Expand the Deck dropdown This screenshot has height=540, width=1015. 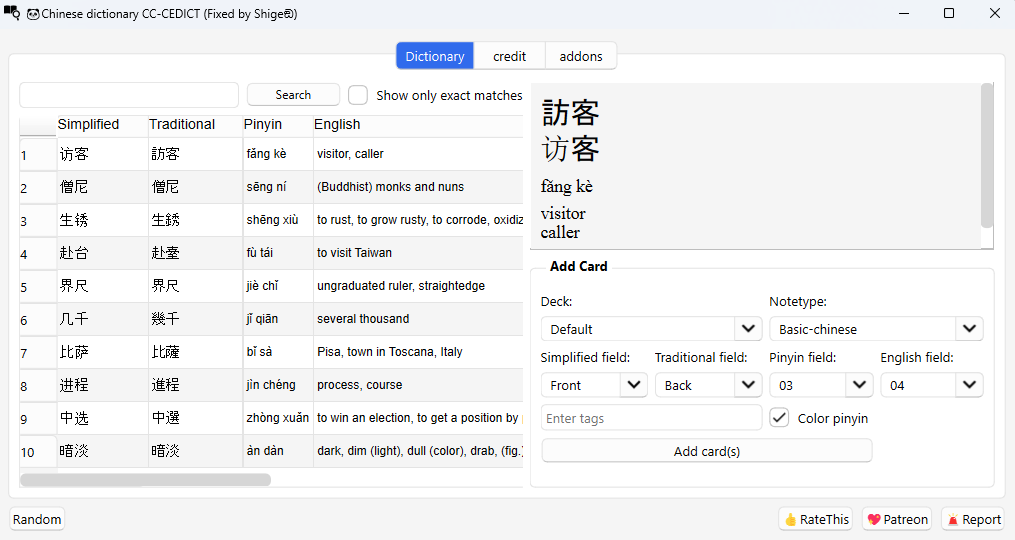[x=650, y=329]
